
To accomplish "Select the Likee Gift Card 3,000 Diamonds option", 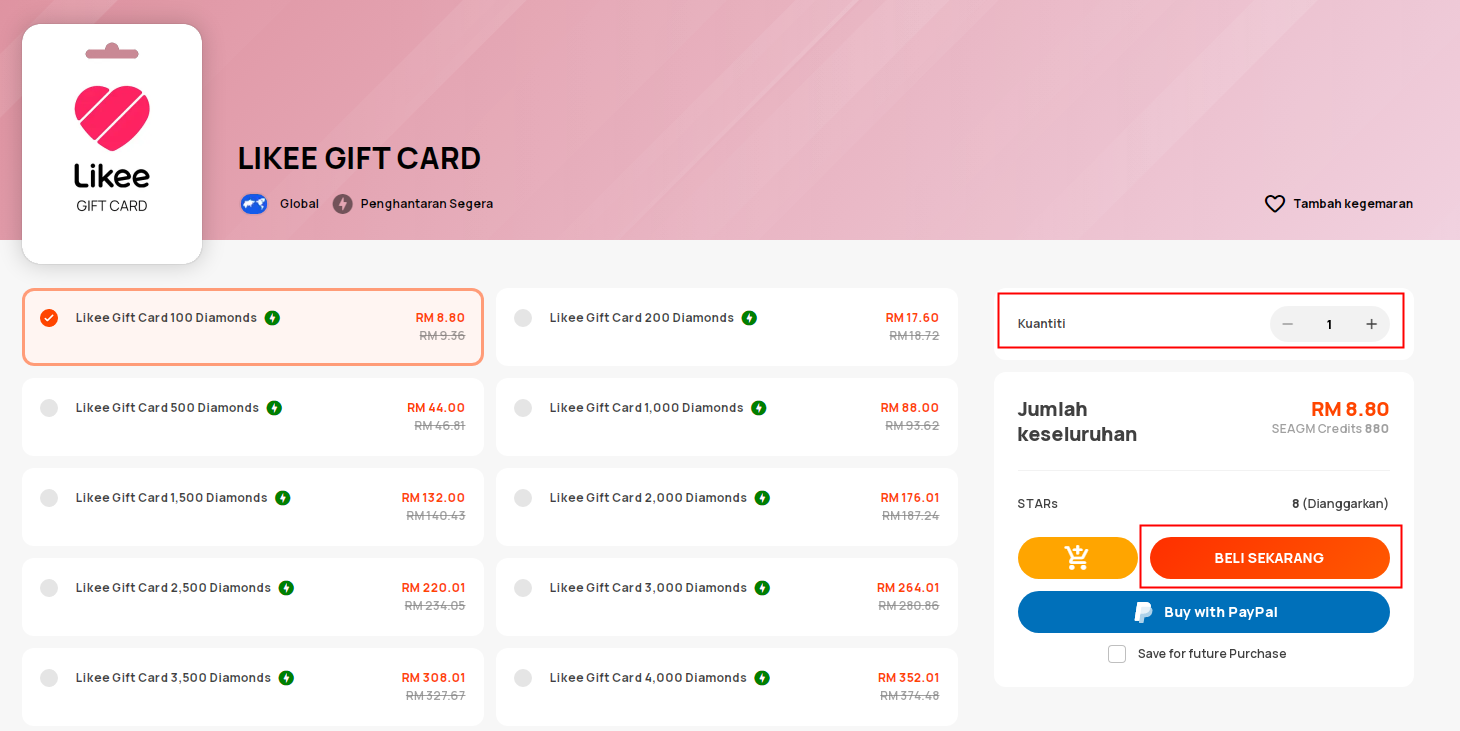I will click(x=727, y=597).
